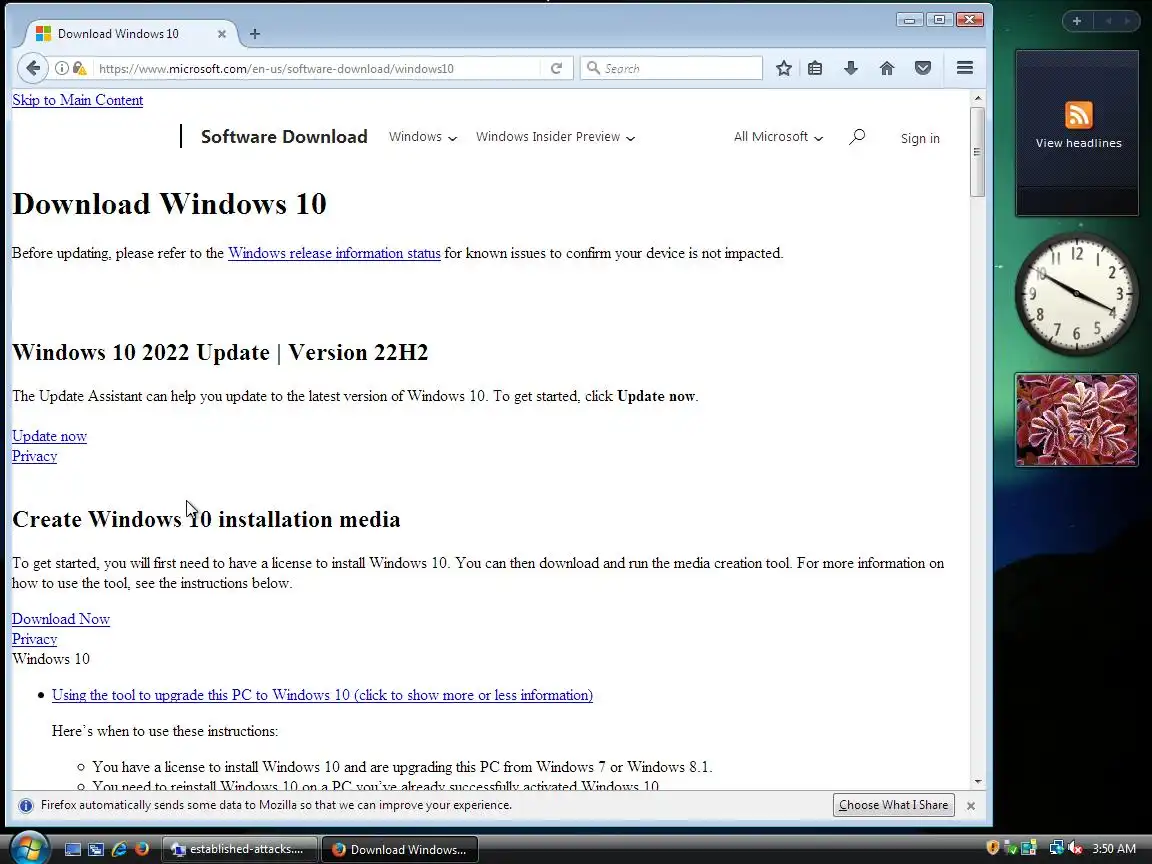Bookmark this page with the star icon
This screenshot has width=1152, height=864.
[x=784, y=68]
